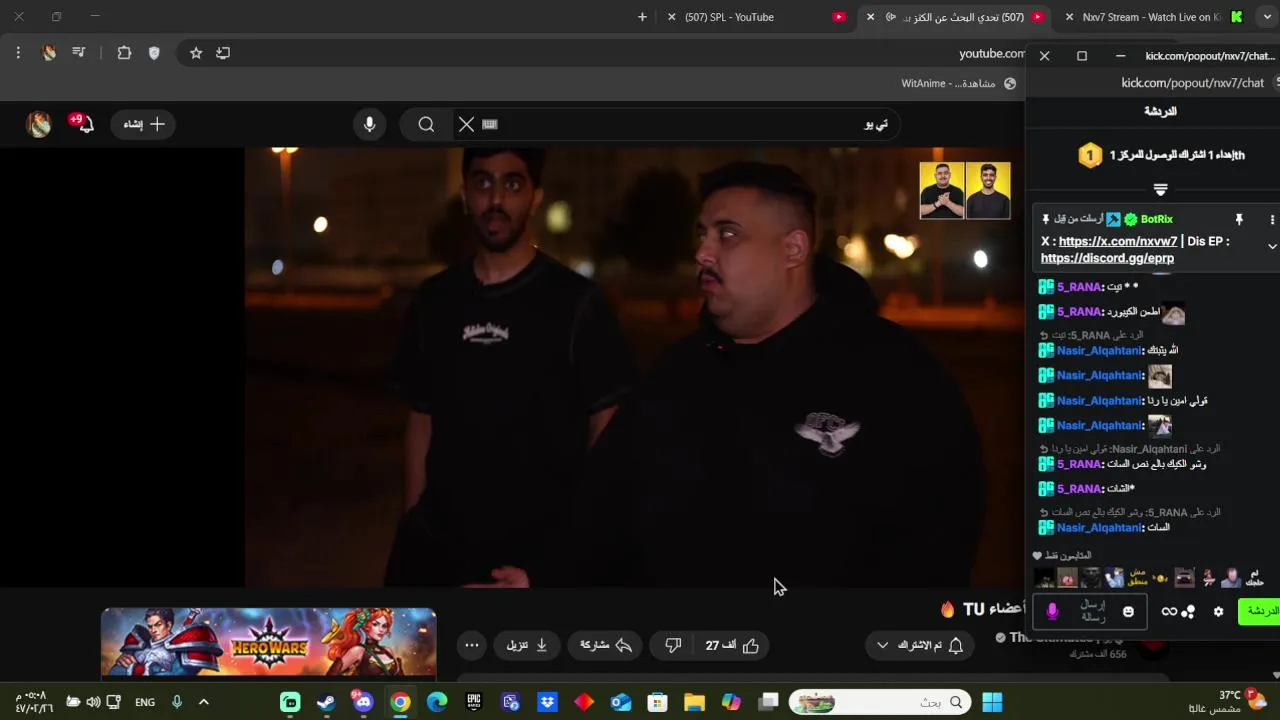Screen dimensions: 1280x720
Task: Switch the ENG input language indicator
Action: pos(145,702)
